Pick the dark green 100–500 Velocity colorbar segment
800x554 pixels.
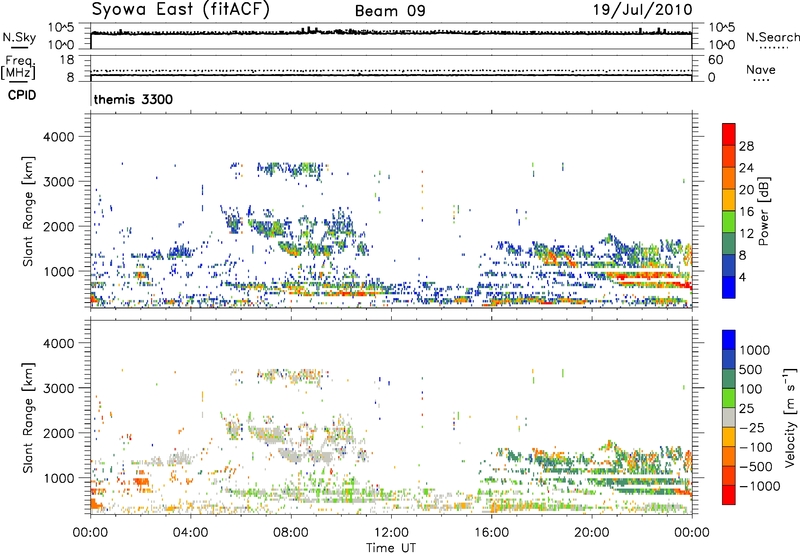[x=729, y=379]
